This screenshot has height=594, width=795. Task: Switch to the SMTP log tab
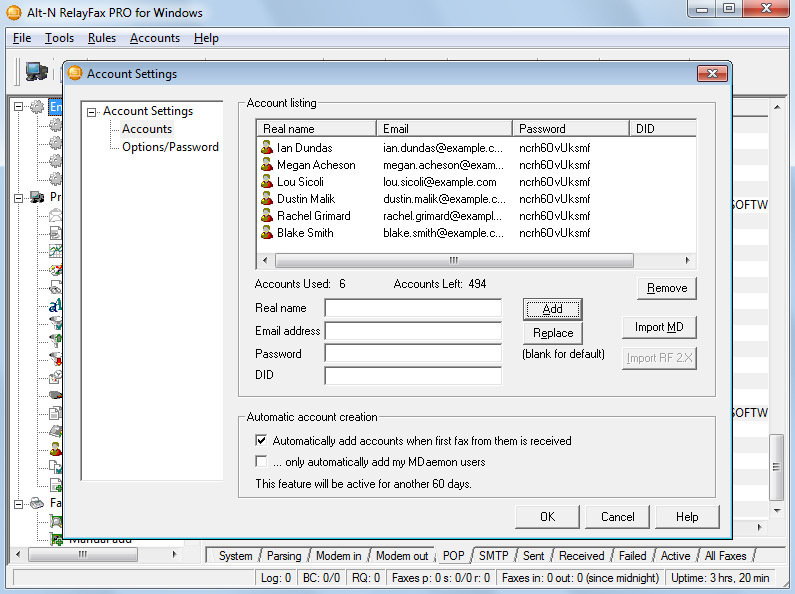coord(493,556)
